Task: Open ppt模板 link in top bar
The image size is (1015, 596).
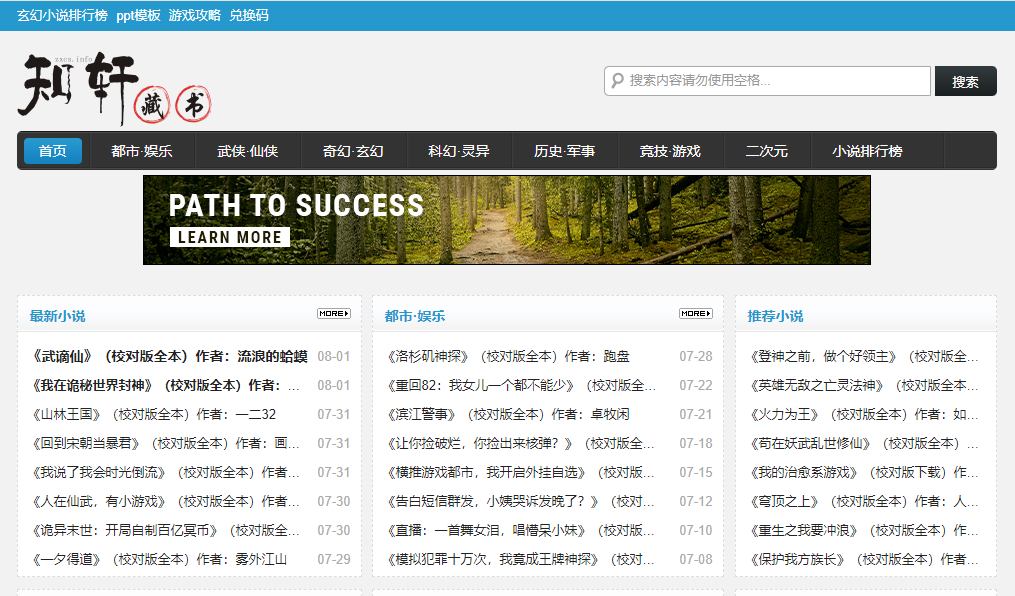Action: 138,15
